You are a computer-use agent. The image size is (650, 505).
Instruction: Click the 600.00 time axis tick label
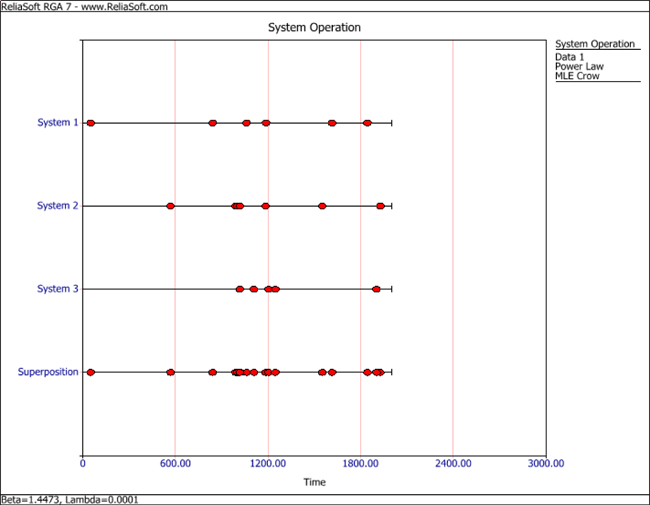(x=175, y=463)
